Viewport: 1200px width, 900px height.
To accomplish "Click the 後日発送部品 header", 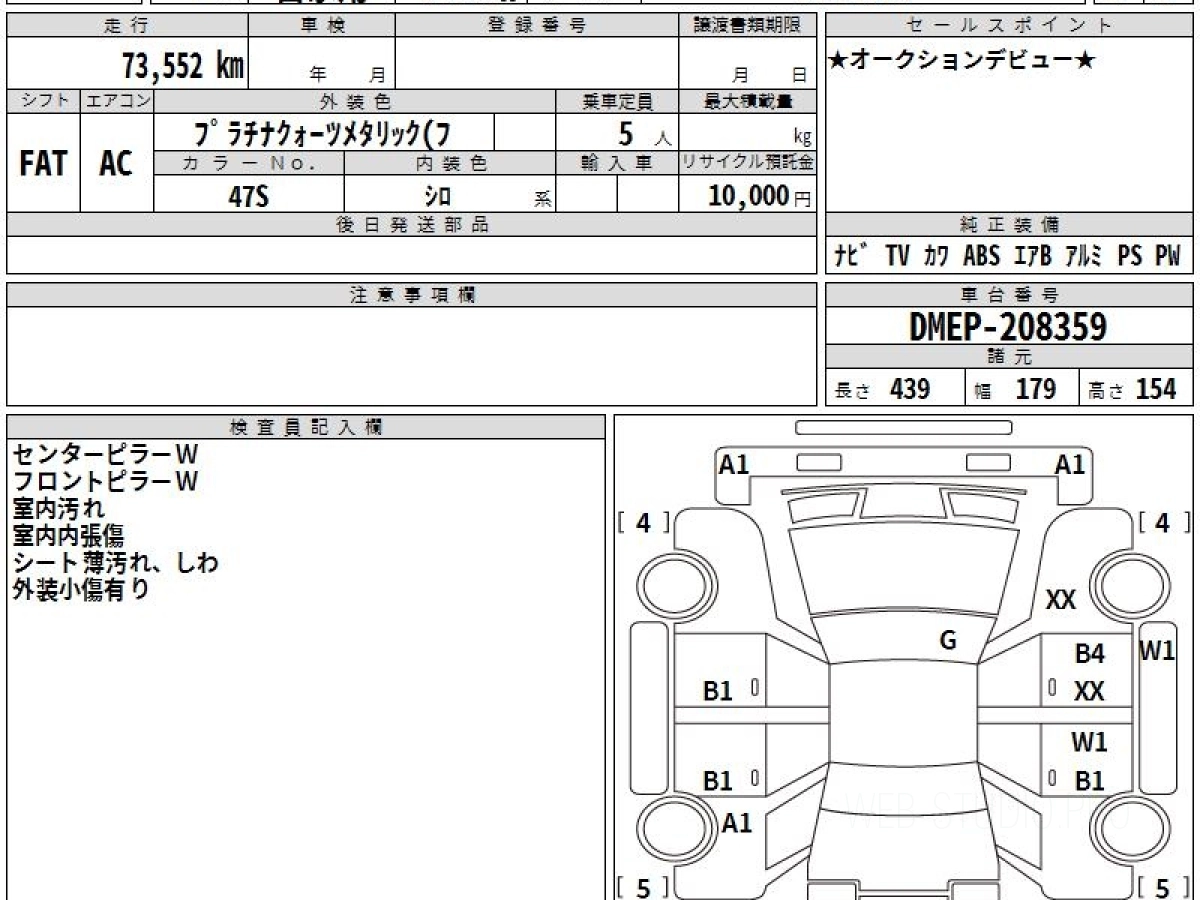I will tap(412, 225).
